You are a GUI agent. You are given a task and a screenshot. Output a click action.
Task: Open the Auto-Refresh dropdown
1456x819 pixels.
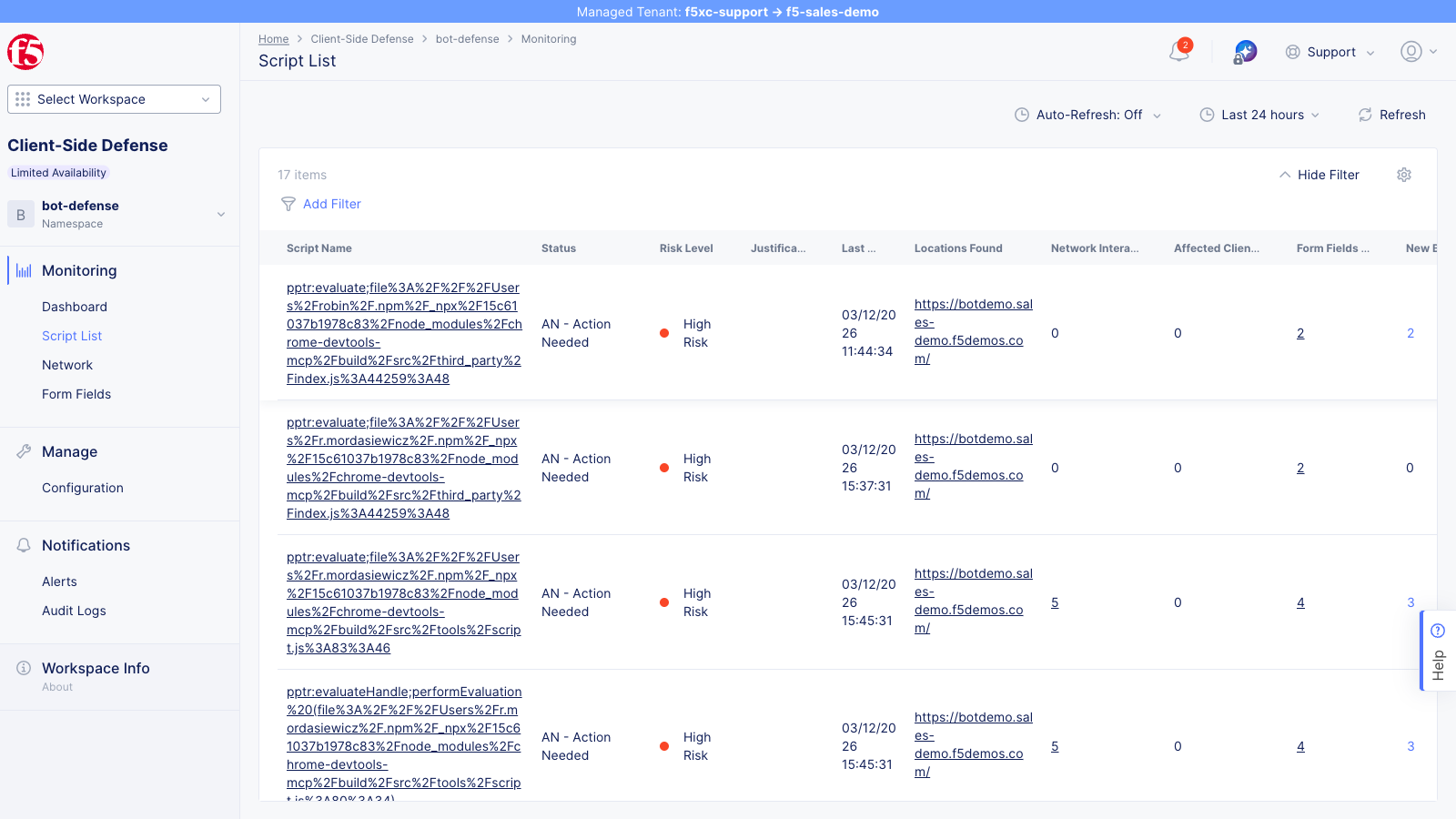click(1087, 115)
